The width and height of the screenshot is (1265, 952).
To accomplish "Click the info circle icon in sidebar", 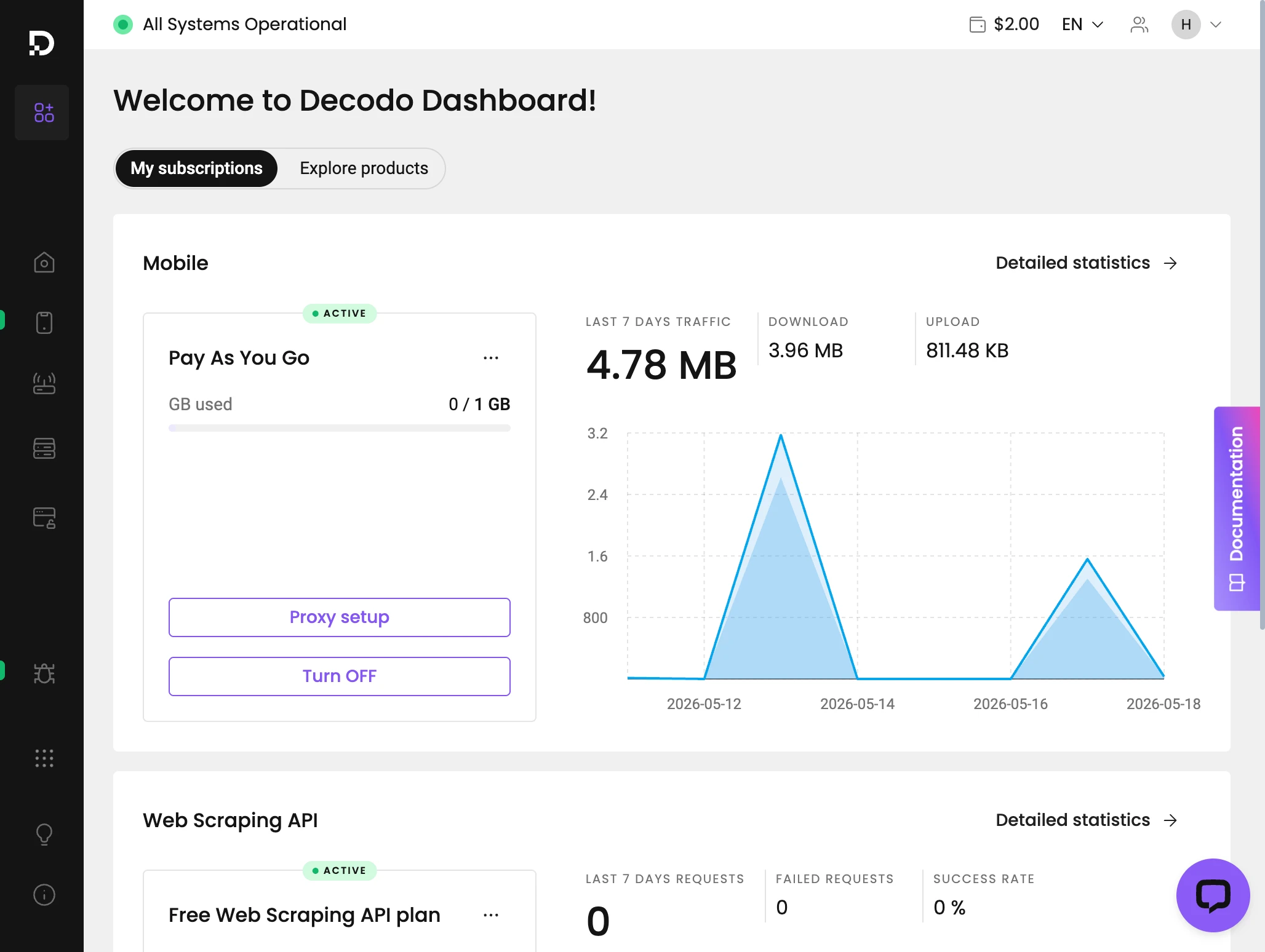I will coord(44,894).
